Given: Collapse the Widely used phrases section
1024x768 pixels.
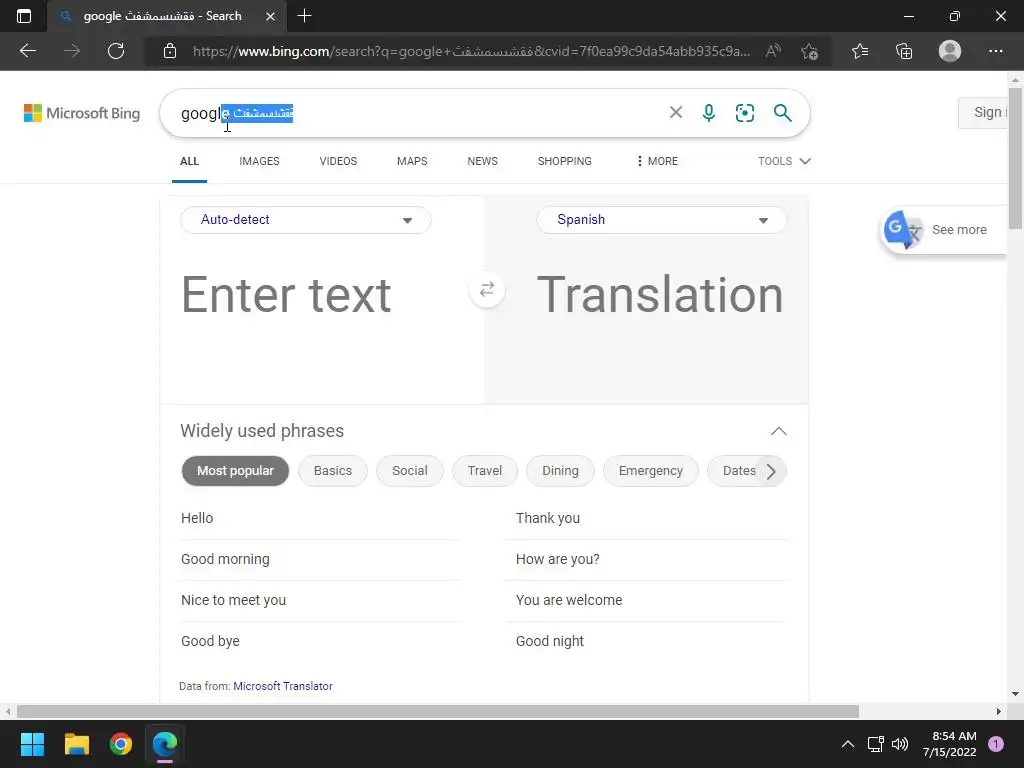Looking at the screenshot, I should pyautogui.click(x=778, y=431).
